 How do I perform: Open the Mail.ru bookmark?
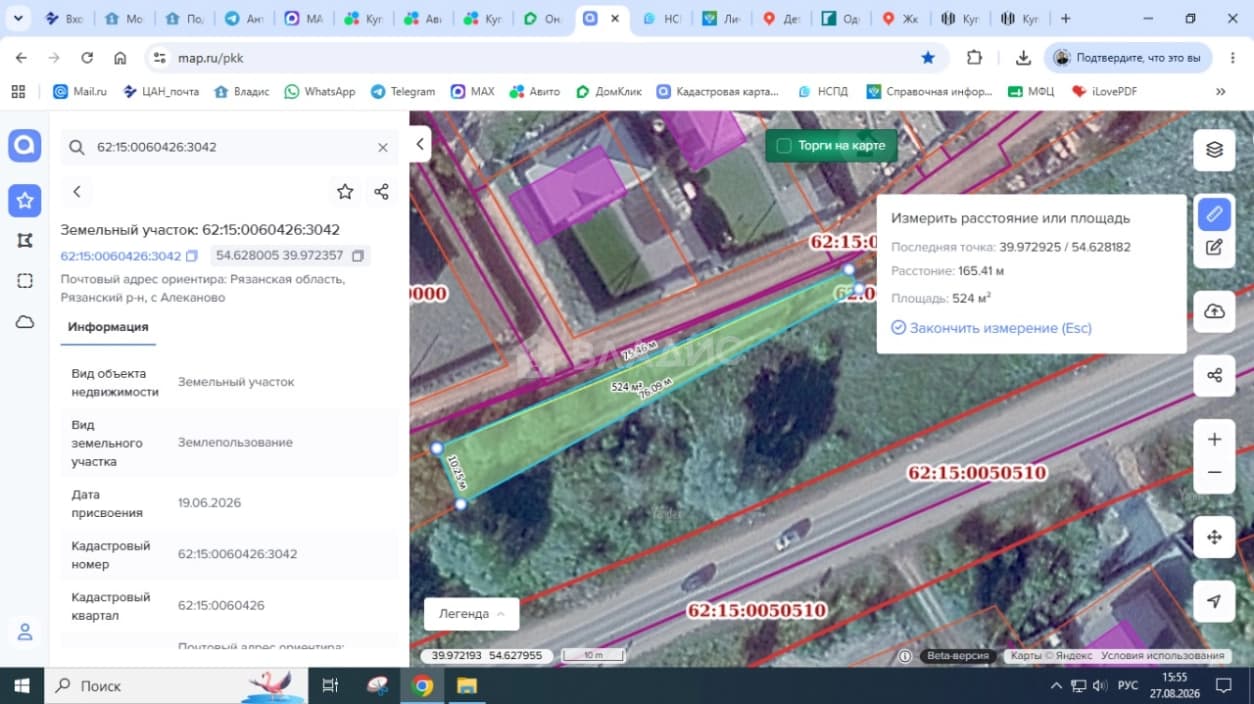(80, 91)
